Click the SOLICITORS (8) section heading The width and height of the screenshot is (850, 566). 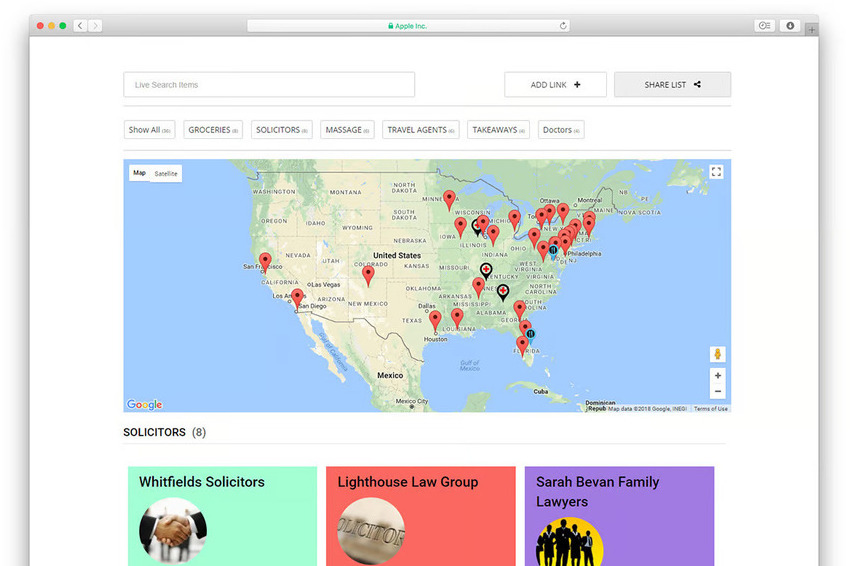[164, 432]
